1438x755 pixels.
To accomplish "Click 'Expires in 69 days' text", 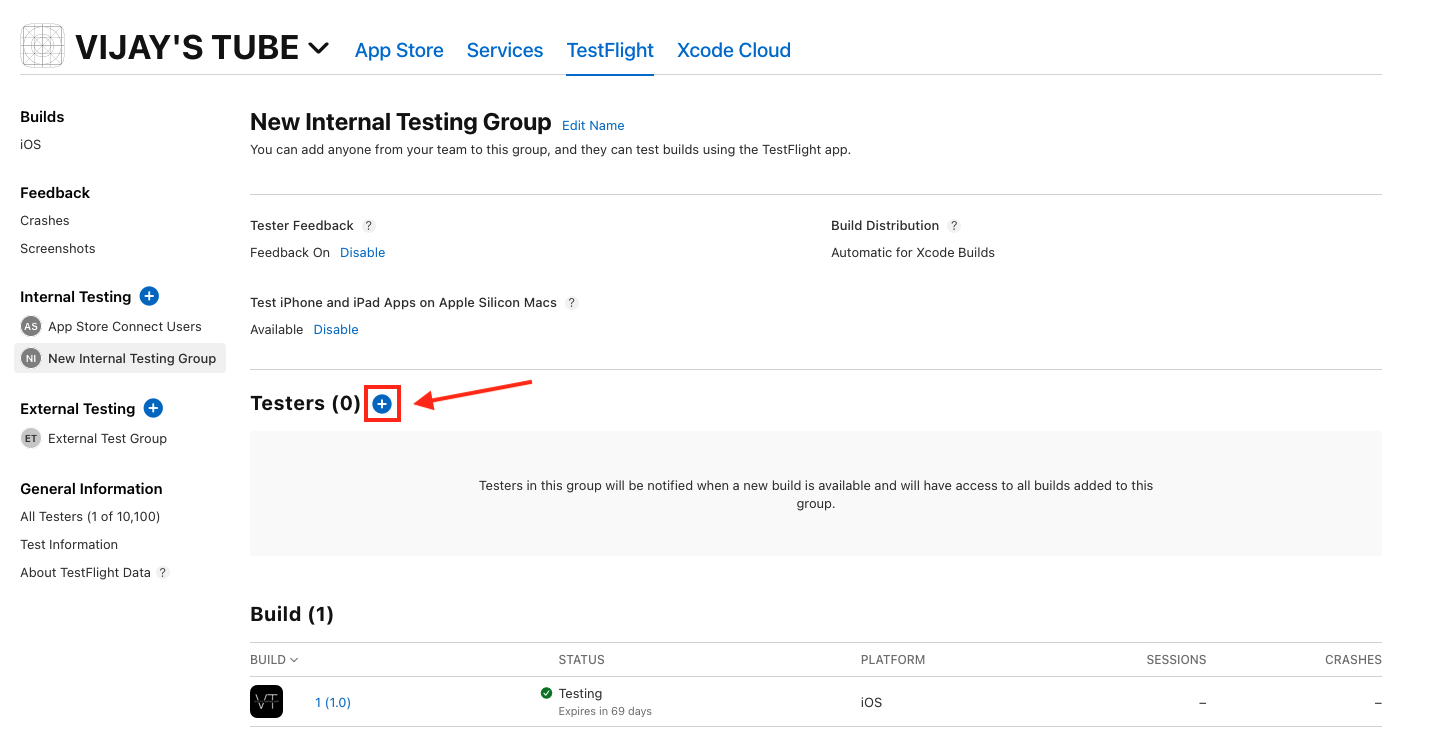I will [605, 711].
